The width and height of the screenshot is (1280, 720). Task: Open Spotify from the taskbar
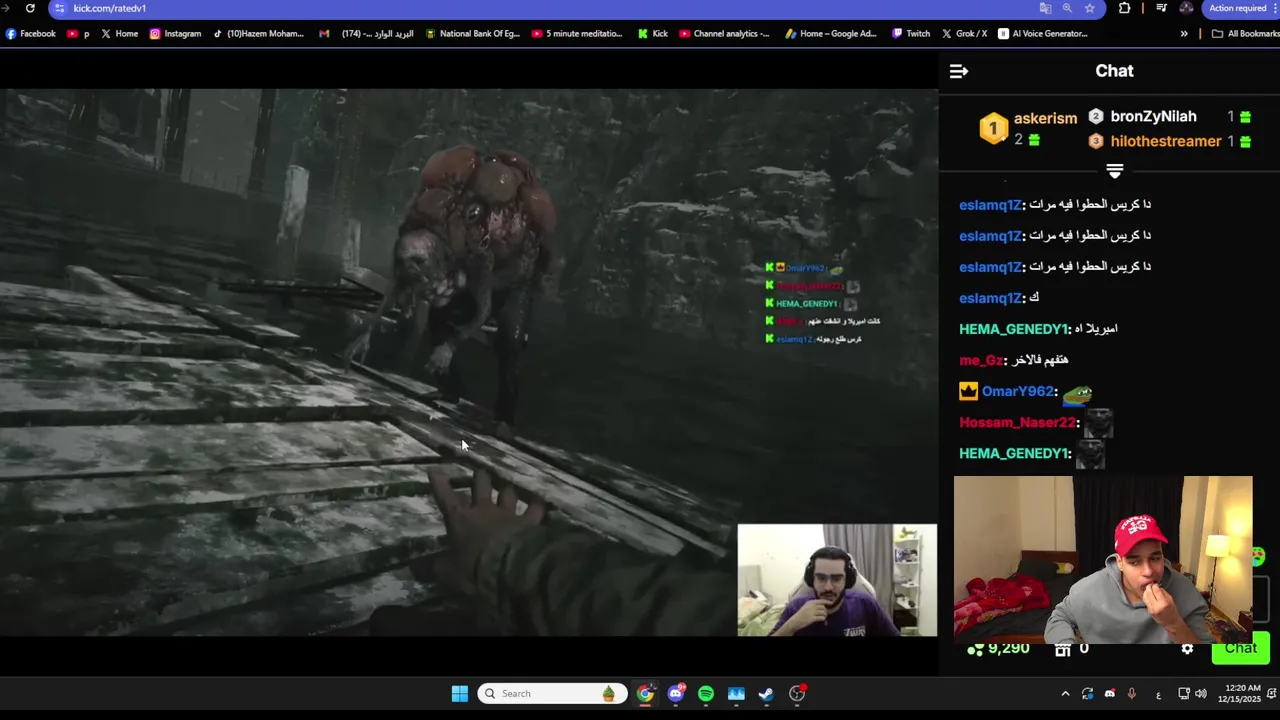pos(706,693)
